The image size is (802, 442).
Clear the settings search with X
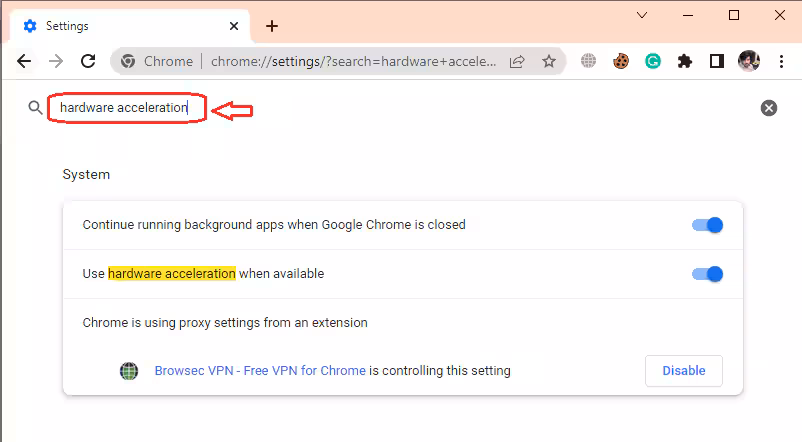[x=768, y=108]
